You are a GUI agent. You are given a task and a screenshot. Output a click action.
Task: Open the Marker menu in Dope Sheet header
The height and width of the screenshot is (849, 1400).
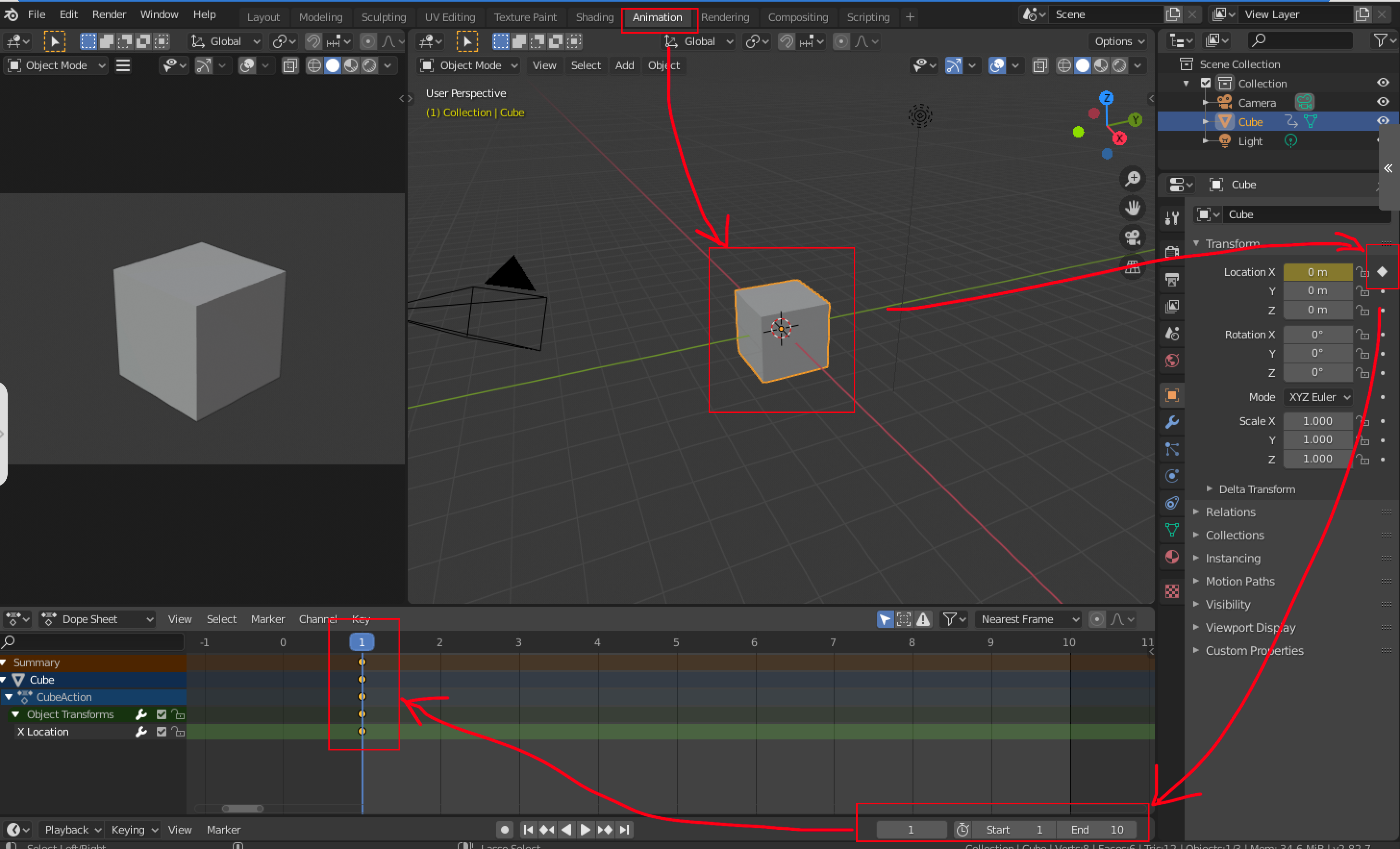pos(268,619)
